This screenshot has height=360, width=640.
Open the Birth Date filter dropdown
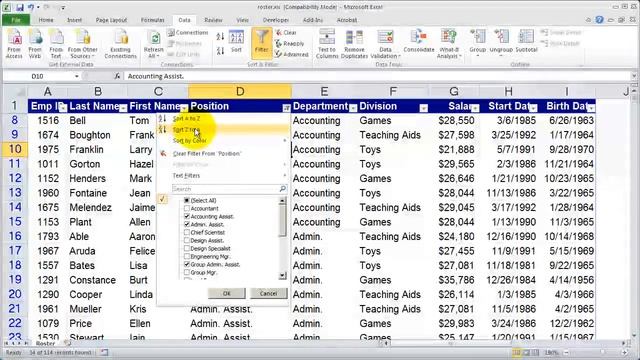tap(591, 108)
